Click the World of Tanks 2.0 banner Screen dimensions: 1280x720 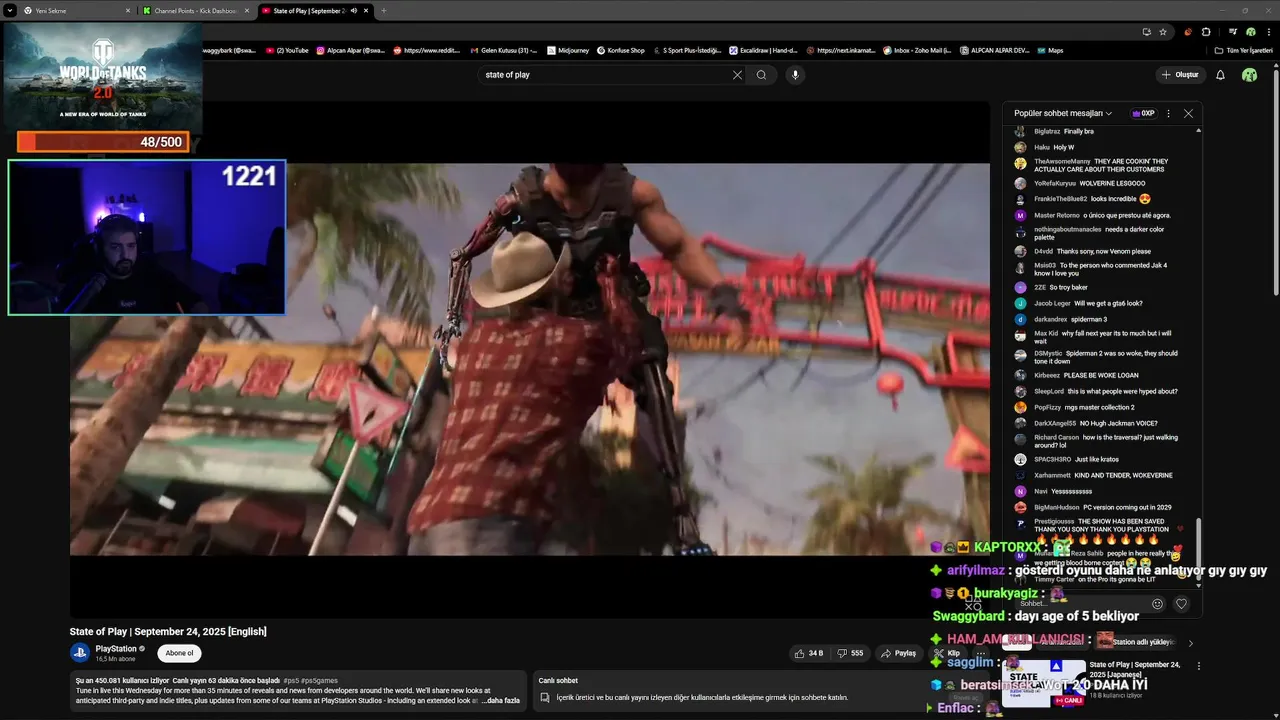click(x=102, y=76)
